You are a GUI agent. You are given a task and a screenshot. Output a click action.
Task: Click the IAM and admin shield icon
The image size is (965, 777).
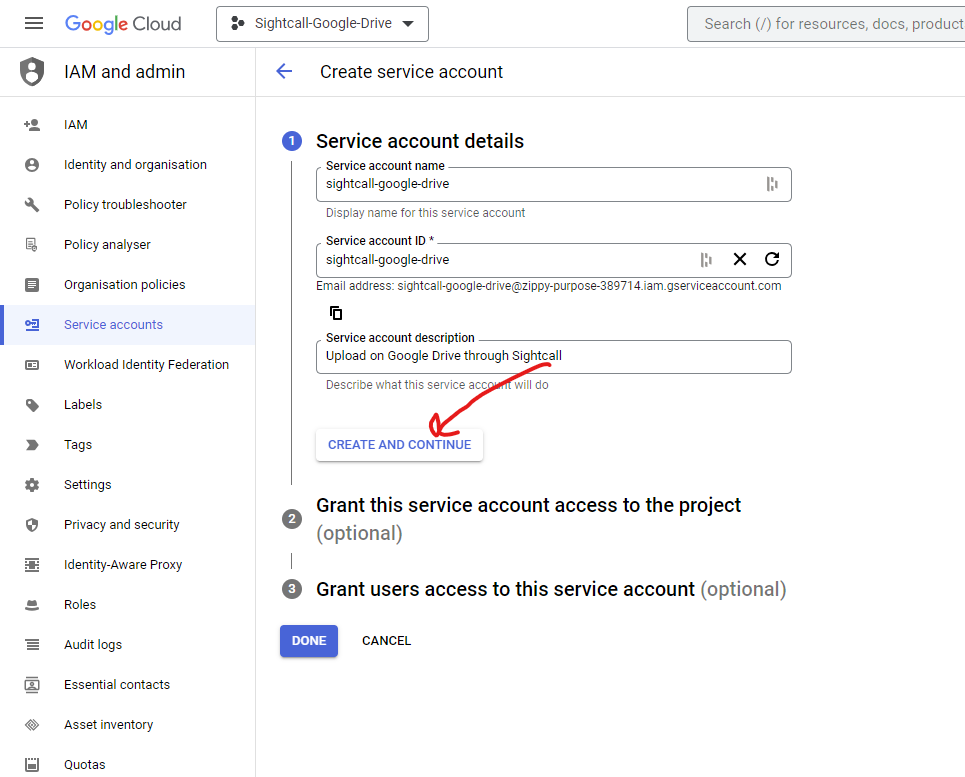32,71
